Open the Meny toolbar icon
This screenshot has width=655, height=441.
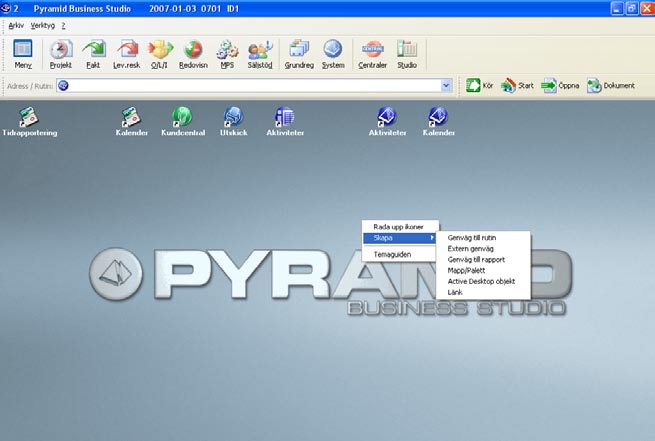(x=23, y=54)
